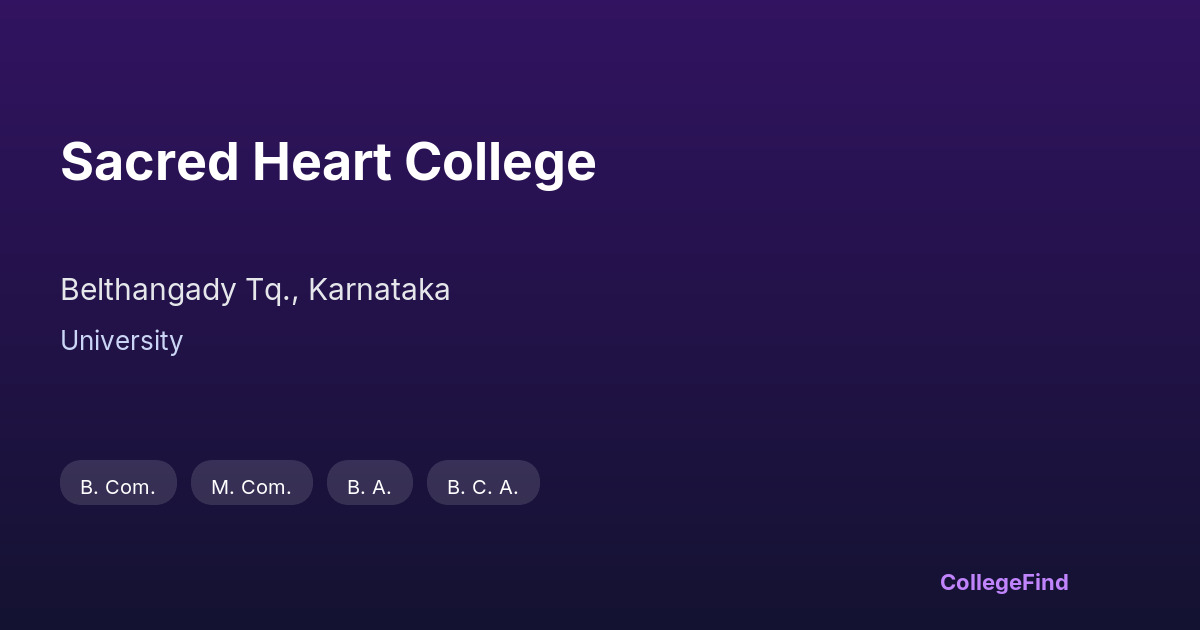This screenshot has width=1200, height=630.
Task: Select the University type label
Action: pyautogui.click(x=121, y=341)
